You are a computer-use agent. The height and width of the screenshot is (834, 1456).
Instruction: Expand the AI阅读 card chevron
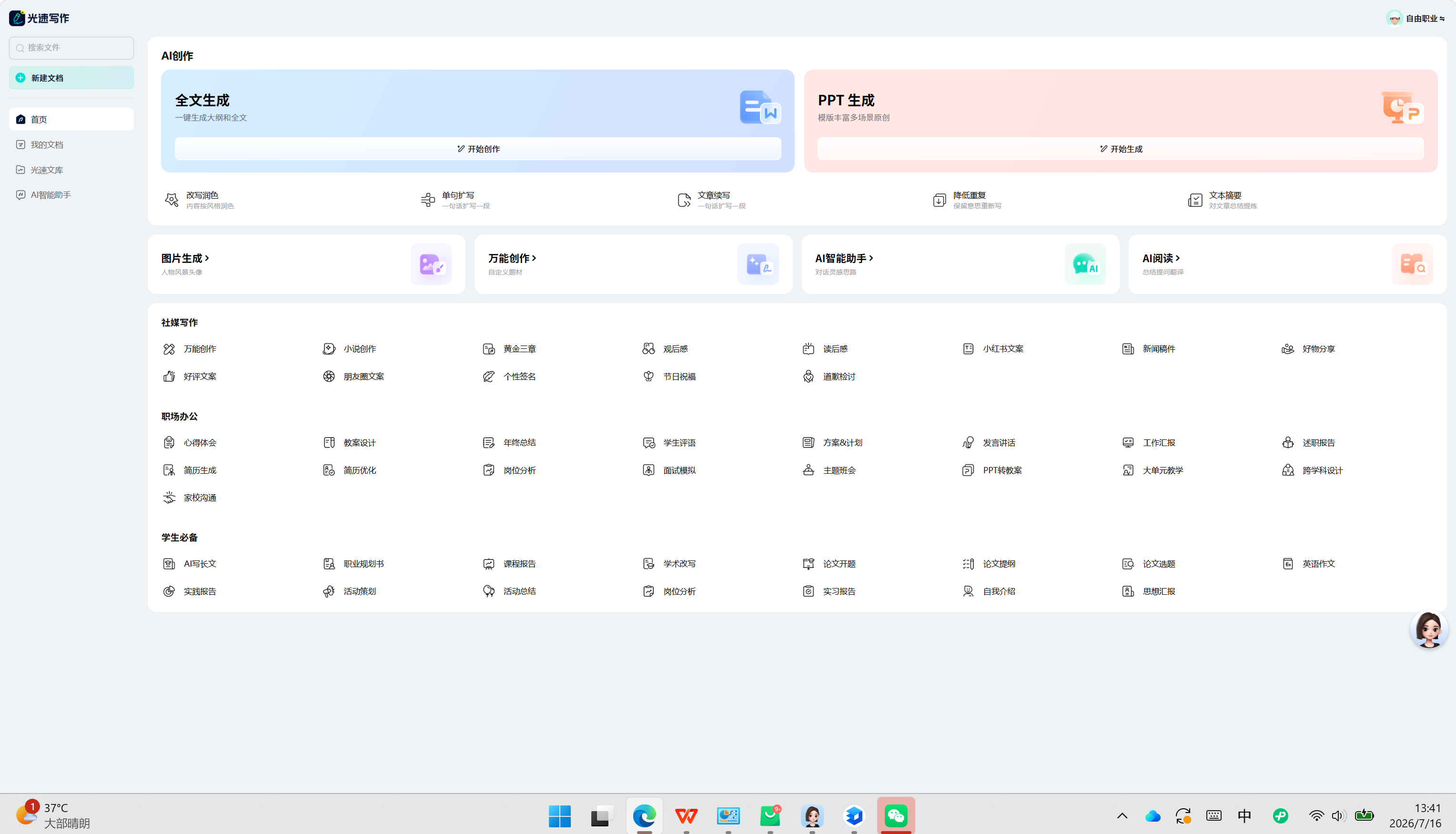coord(1177,258)
